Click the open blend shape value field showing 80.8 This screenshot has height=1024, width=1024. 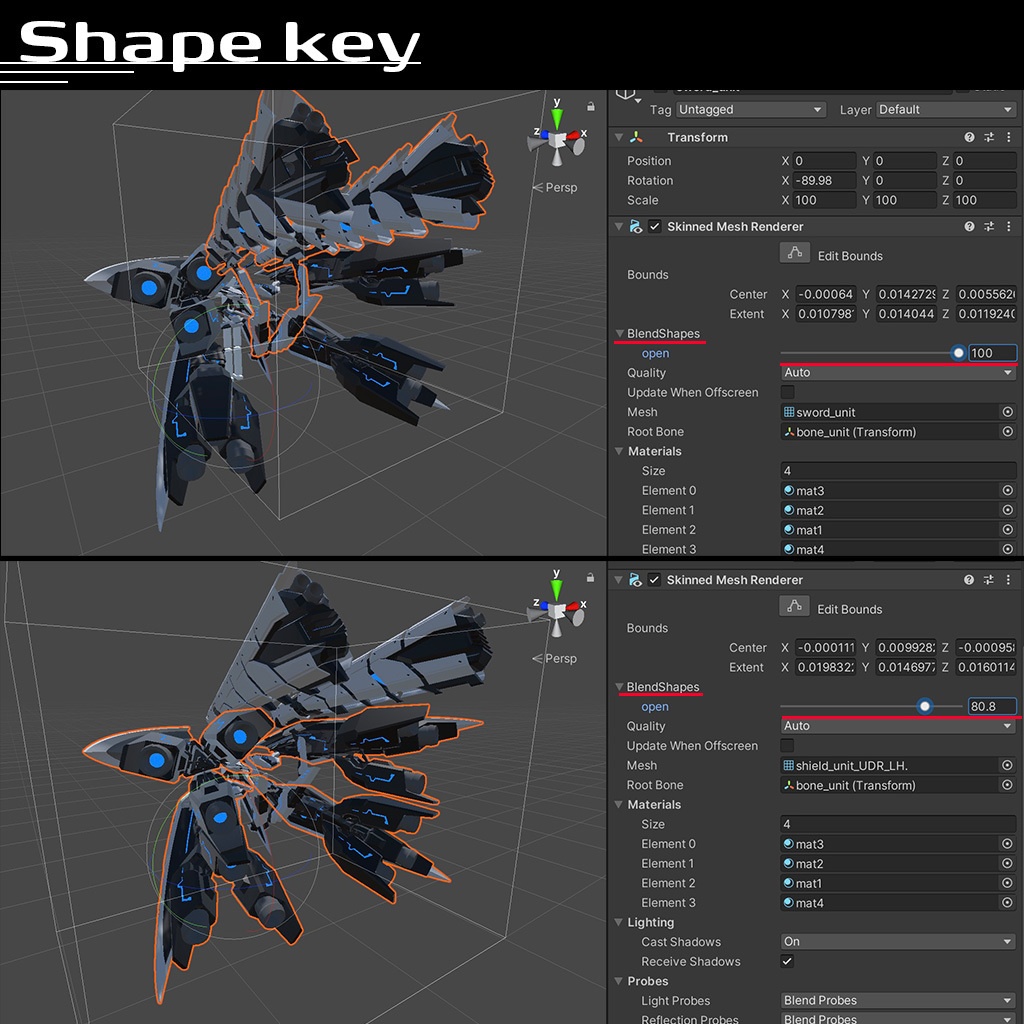pos(992,706)
